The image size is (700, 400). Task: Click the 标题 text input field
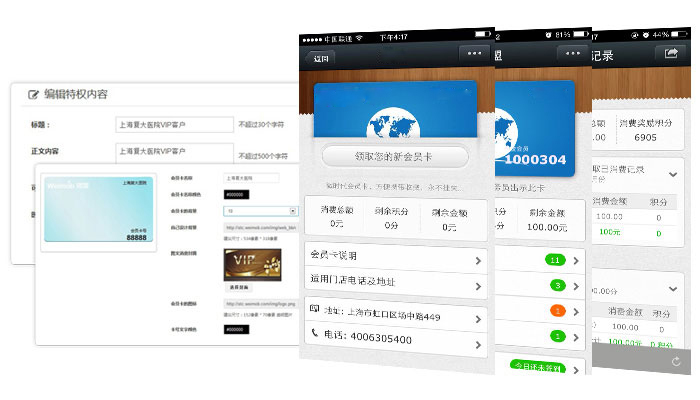click(174, 125)
